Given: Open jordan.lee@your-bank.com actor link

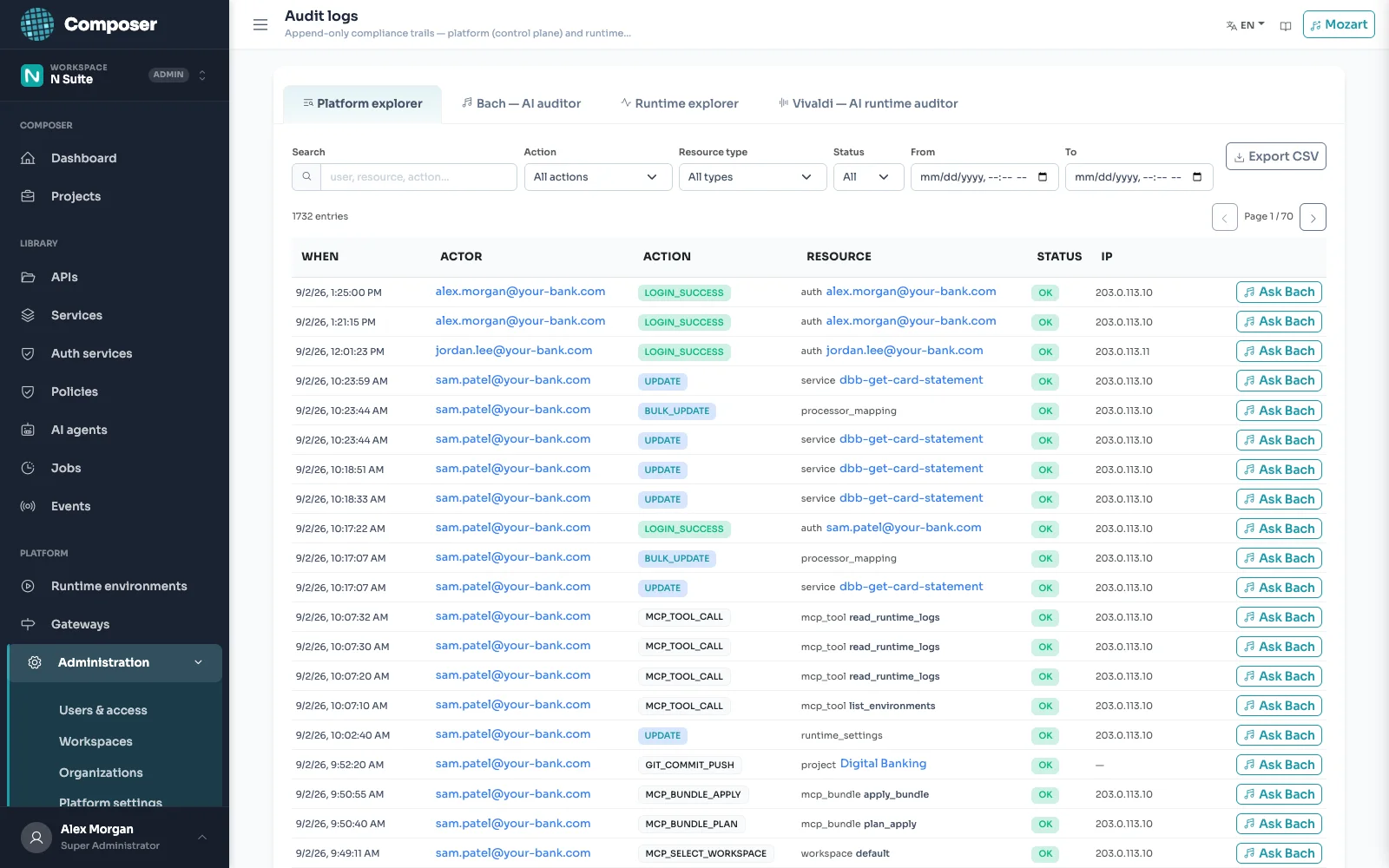Looking at the screenshot, I should pyautogui.click(x=514, y=351).
